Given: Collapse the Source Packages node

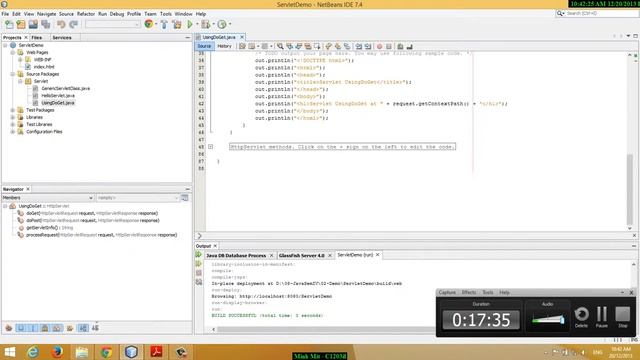Looking at the screenshot, I should (x=13, y=74).
